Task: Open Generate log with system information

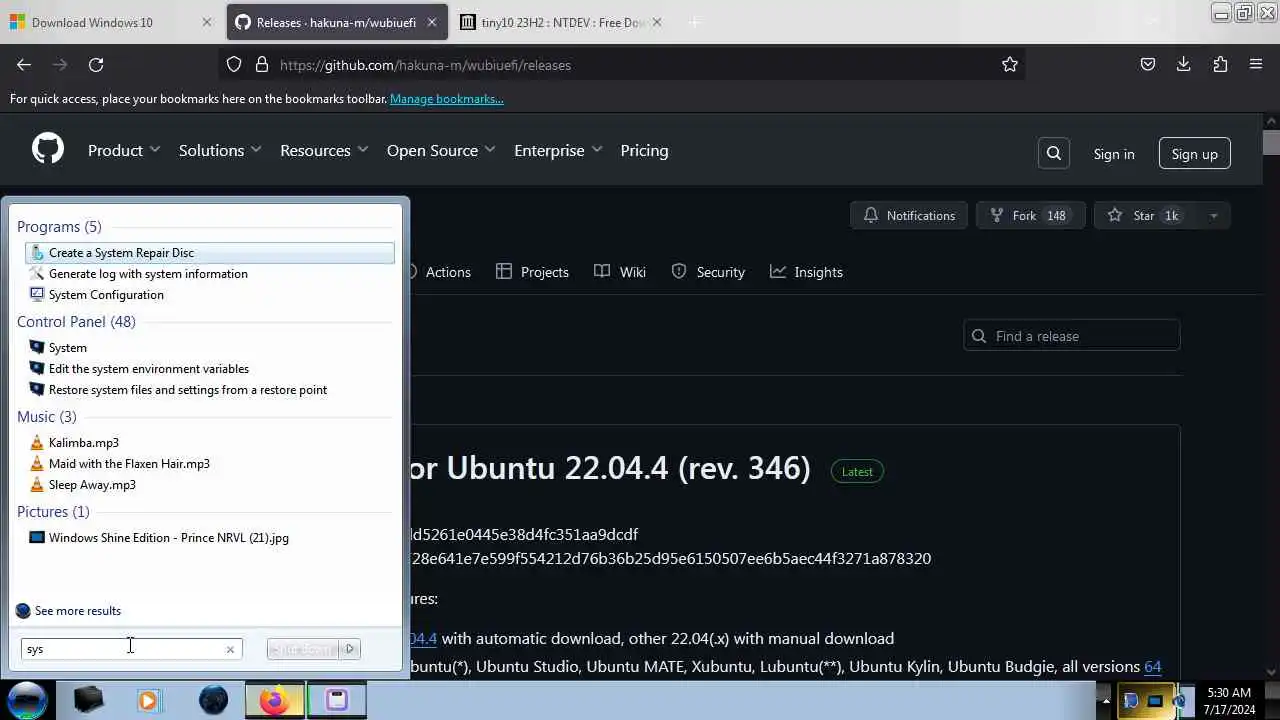Action: click(148, 274)
